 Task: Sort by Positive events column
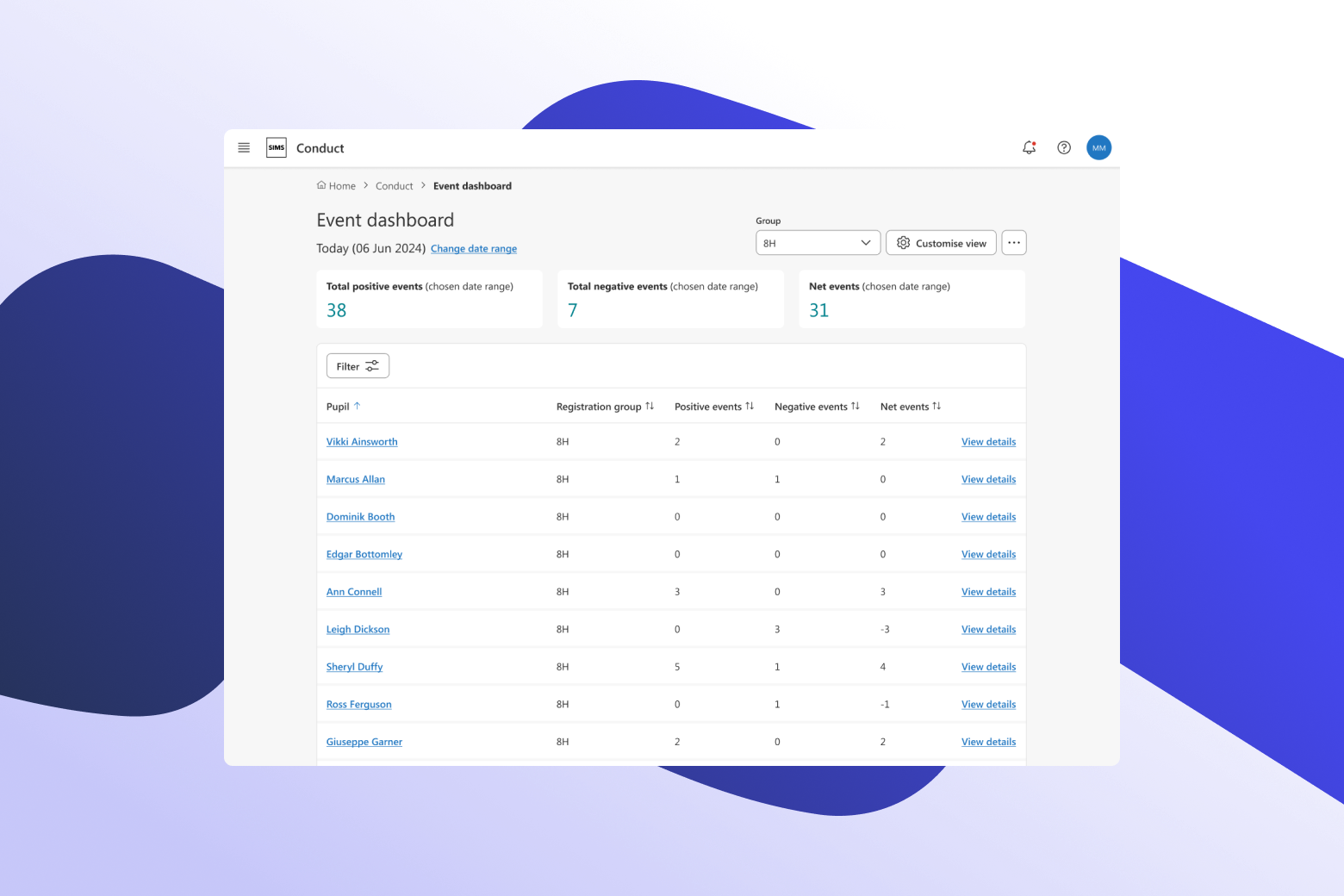point(750,407)
